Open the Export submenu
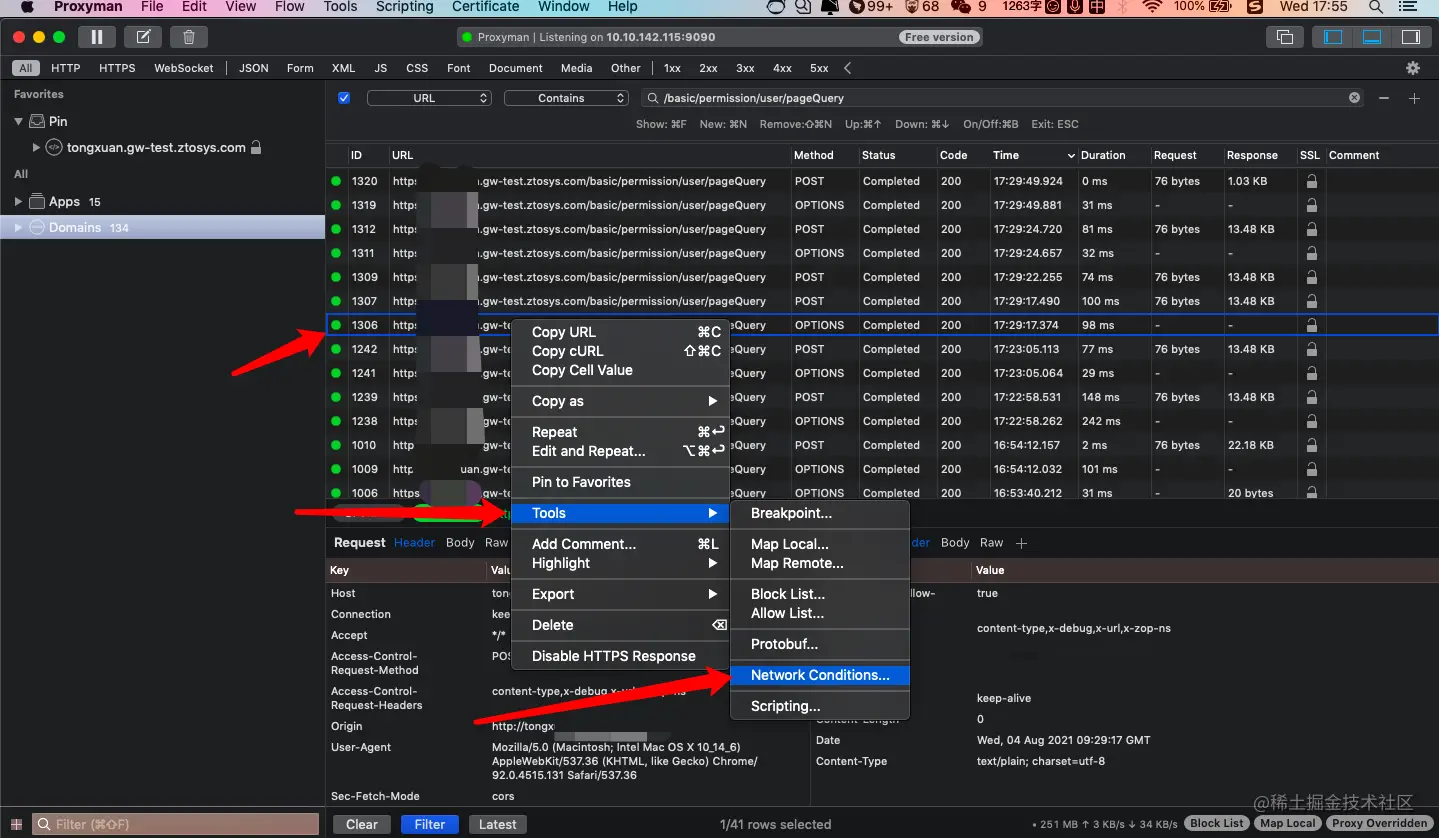This screenshot has width=1439, height=838. [620, 594]
